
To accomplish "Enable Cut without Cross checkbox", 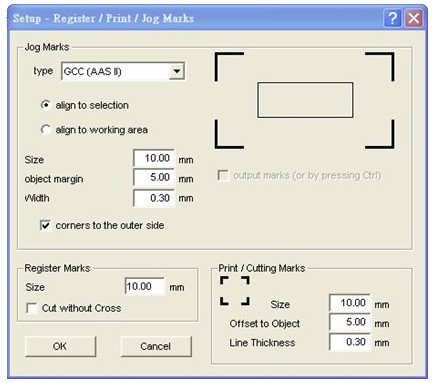I will [32, 308].
